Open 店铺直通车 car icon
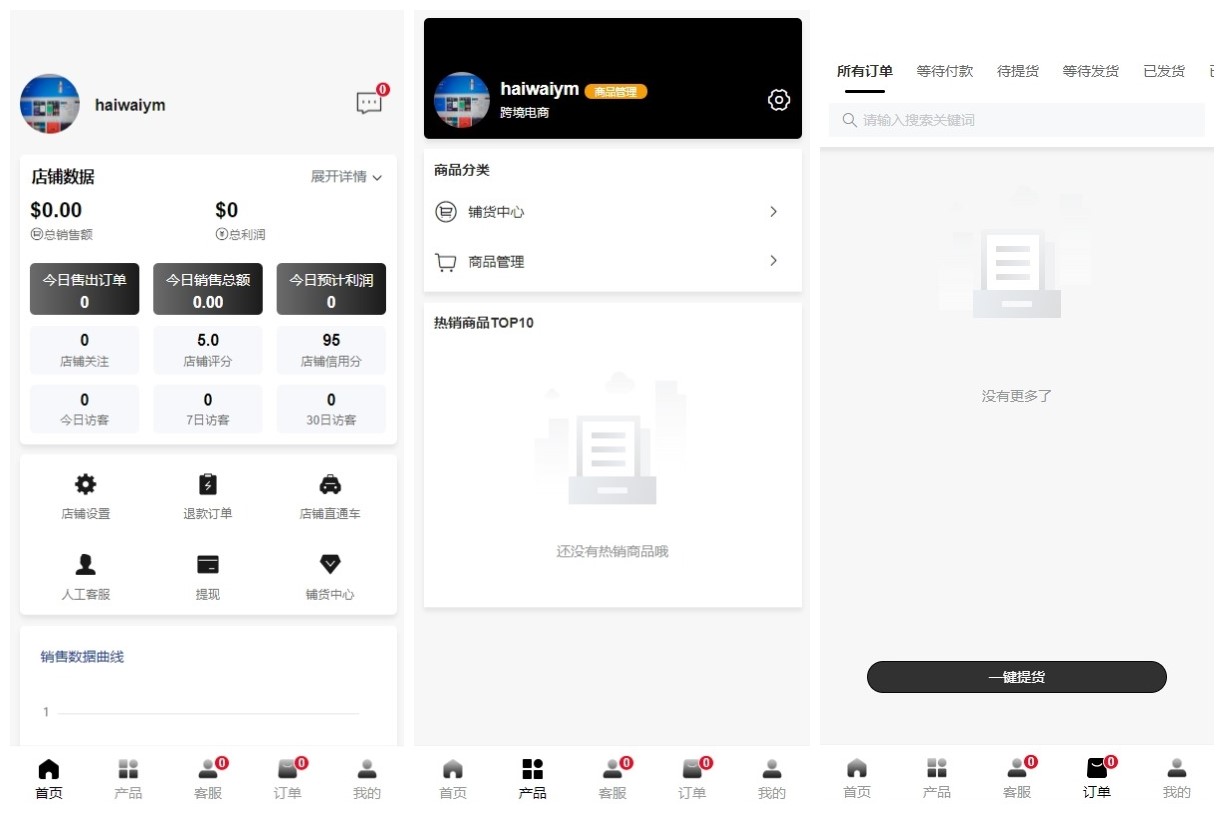Image resolution: width=1224 pixels, height=814 pixels. (330, 485)
